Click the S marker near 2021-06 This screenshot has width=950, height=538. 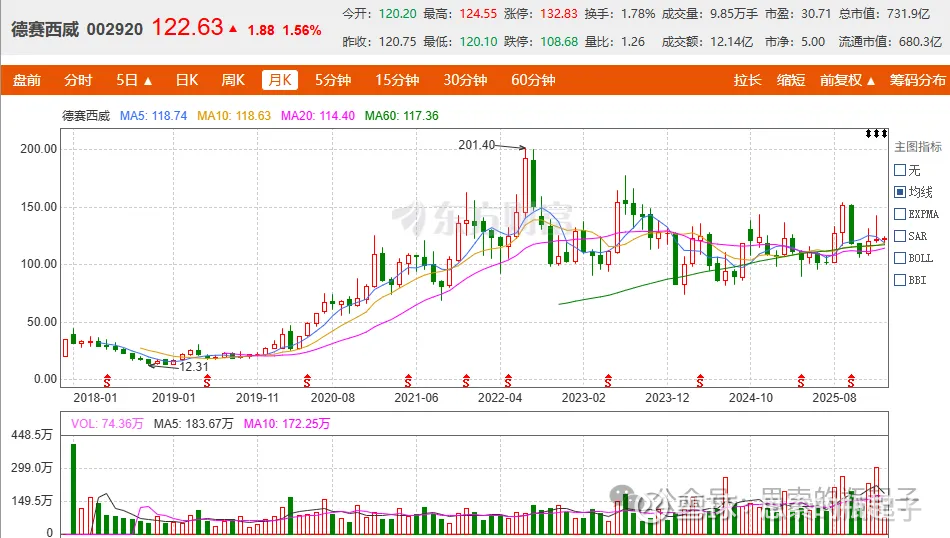coord(408,380)
